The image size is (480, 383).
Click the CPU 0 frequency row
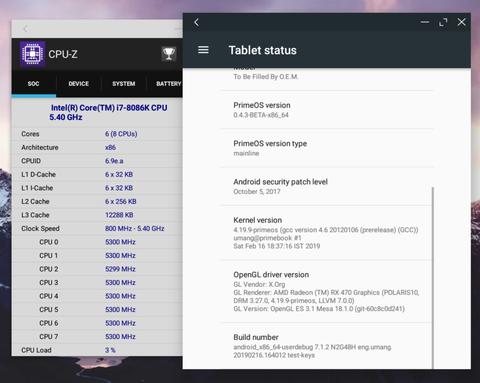97,242
